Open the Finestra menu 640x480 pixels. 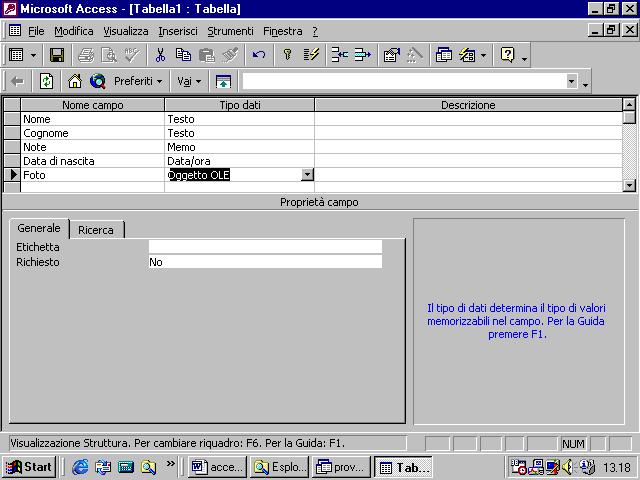click(x=282, y=31)
